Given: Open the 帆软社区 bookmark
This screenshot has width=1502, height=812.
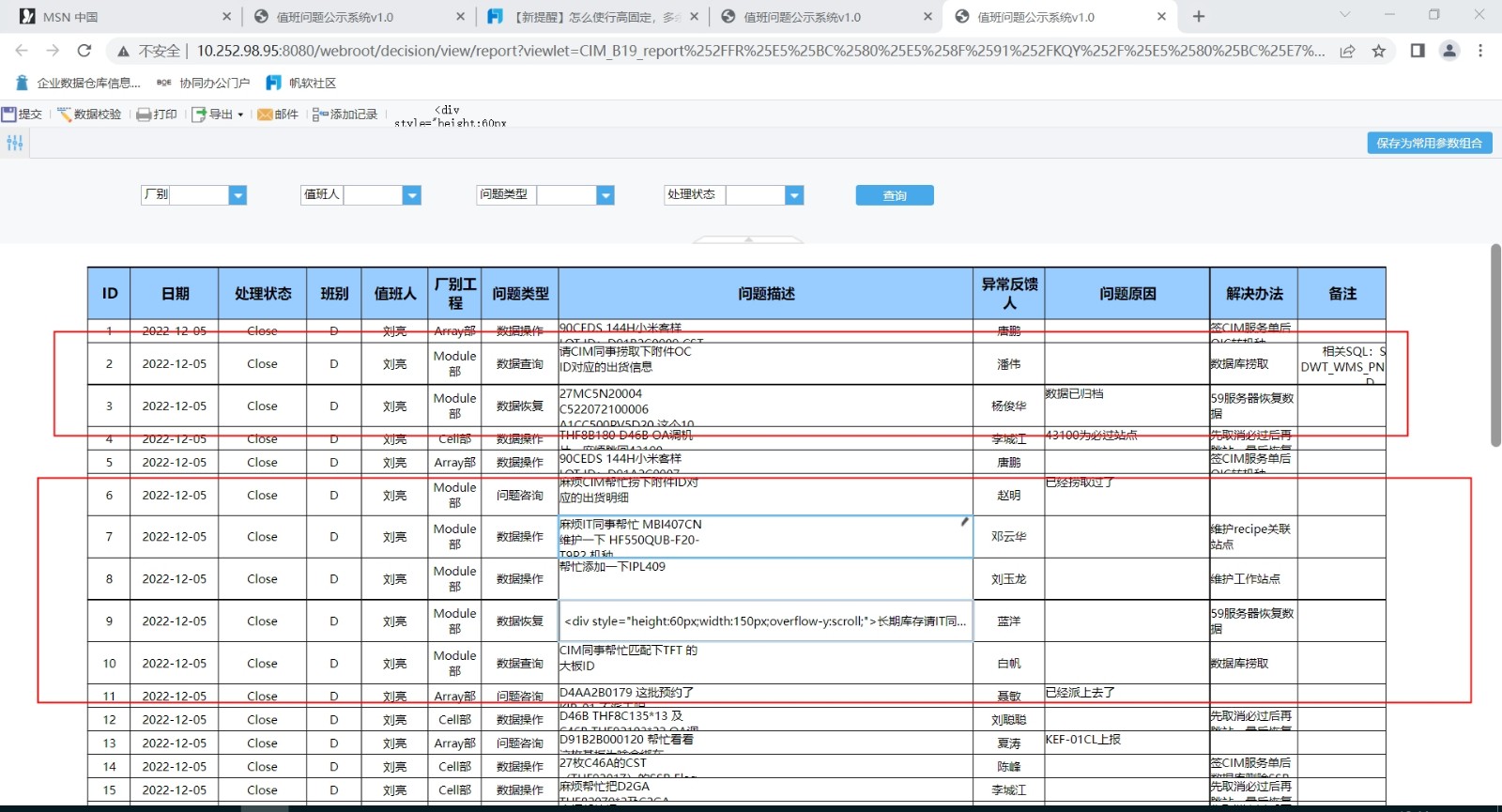Looking at the screenshot, I should [301, 83].
